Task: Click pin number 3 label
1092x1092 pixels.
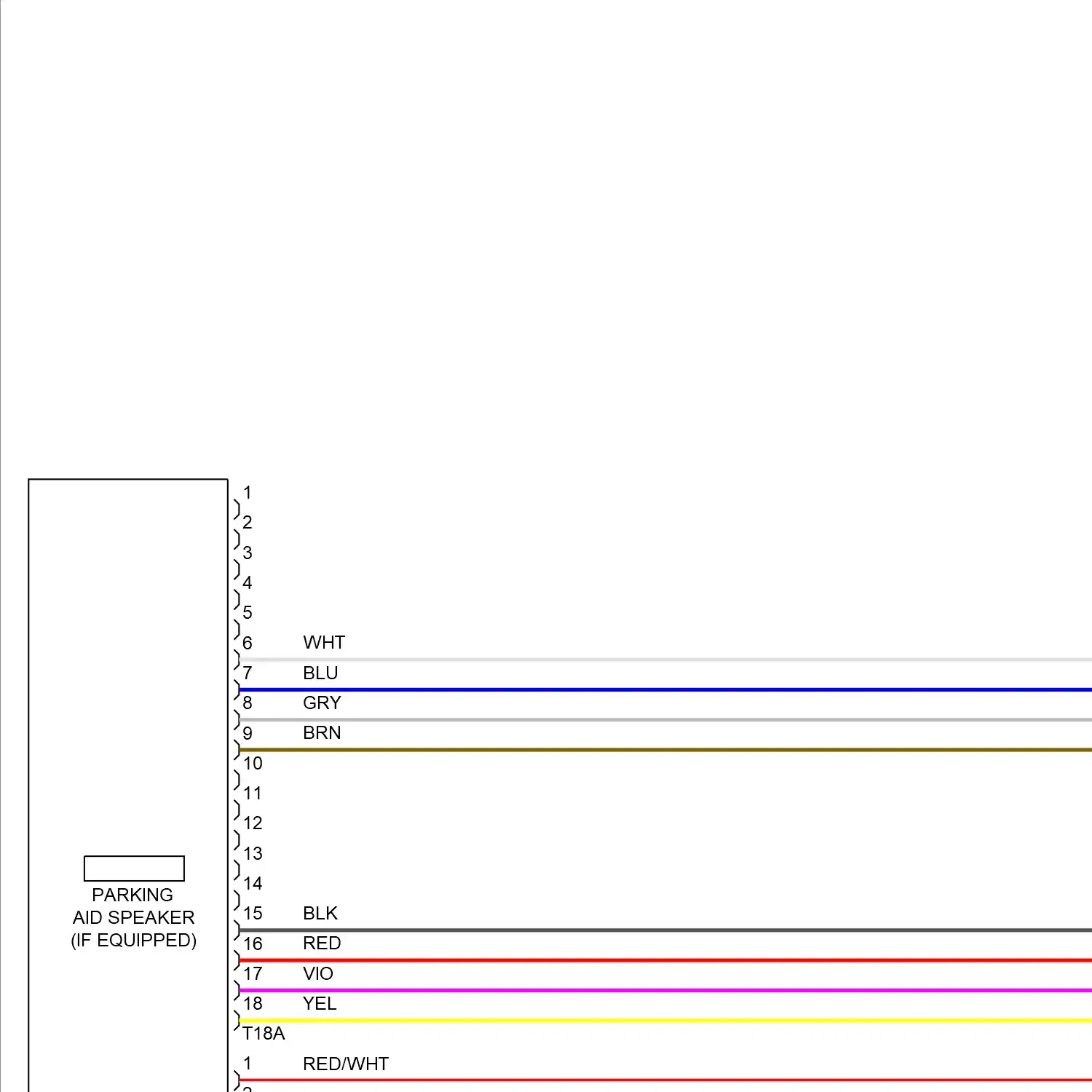Action: 248,553
